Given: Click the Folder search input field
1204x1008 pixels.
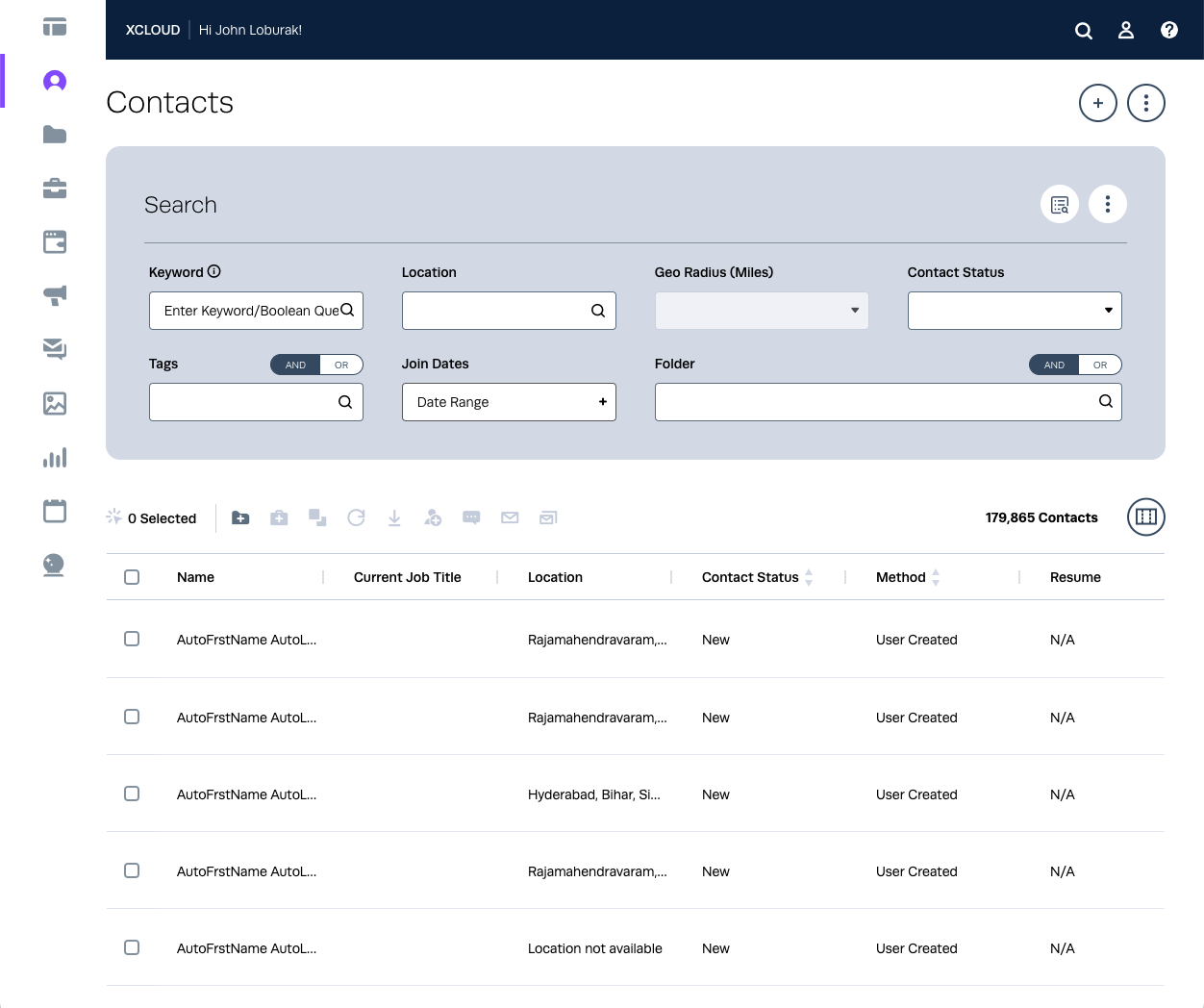Looking at the screenshot, I should click(x=888, y=402).
